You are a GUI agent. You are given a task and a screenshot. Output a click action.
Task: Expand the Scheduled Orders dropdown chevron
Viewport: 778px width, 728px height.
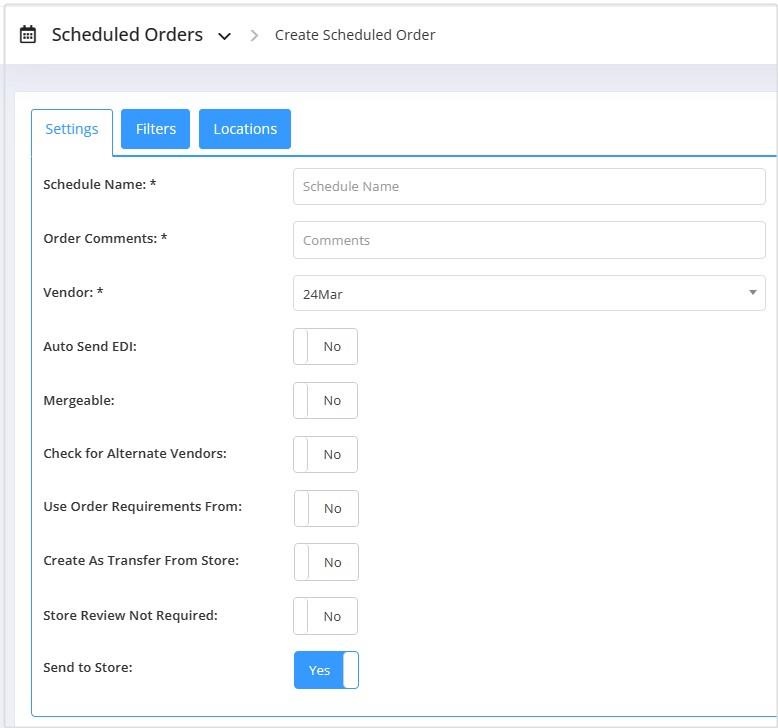(225, 36)
